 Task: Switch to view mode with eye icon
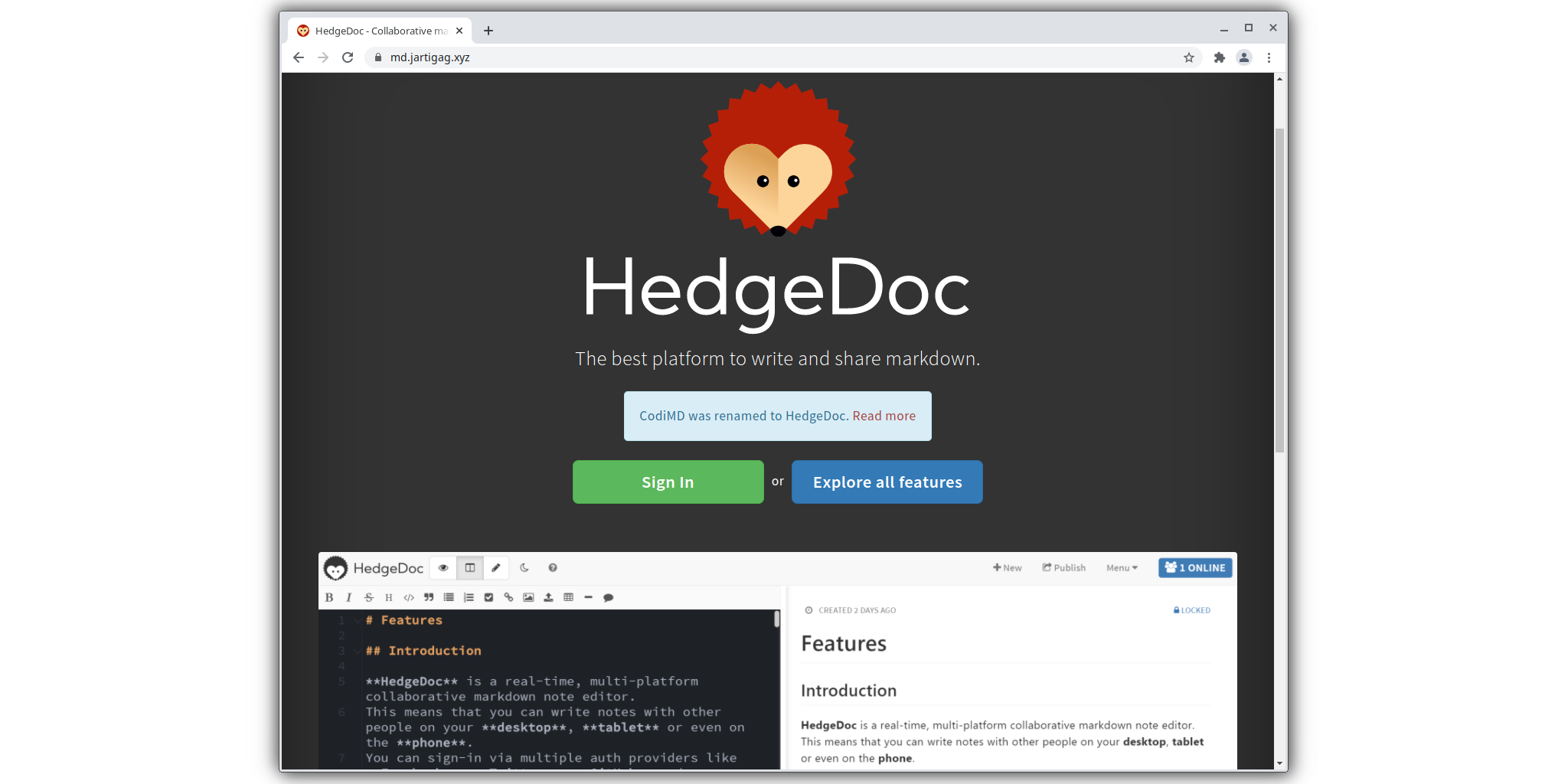click(x=443, y=568)
